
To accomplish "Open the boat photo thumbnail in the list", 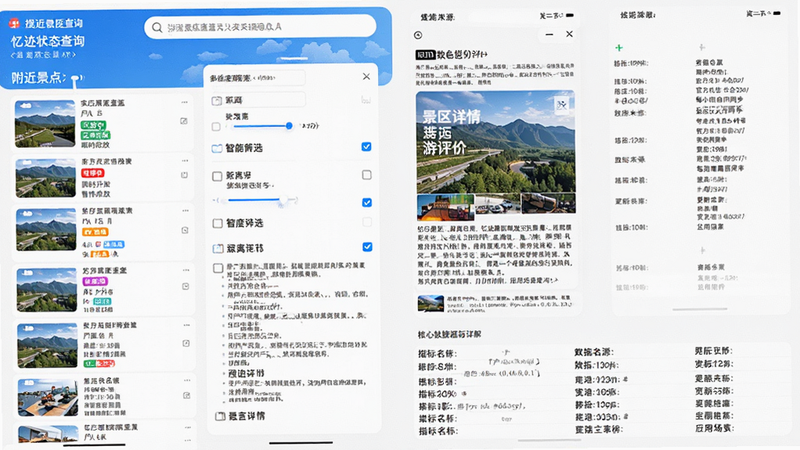I will [47, 397].
